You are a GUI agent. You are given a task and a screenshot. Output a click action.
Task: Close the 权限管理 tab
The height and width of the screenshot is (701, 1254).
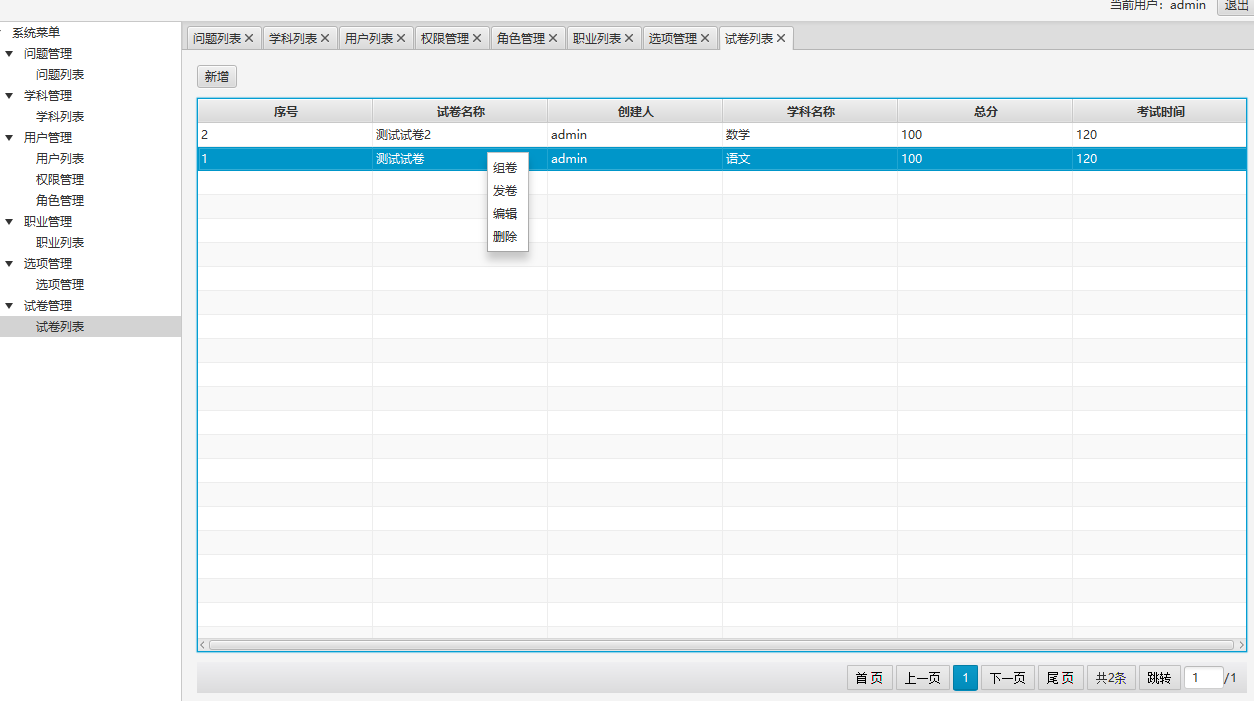point(477,39)
